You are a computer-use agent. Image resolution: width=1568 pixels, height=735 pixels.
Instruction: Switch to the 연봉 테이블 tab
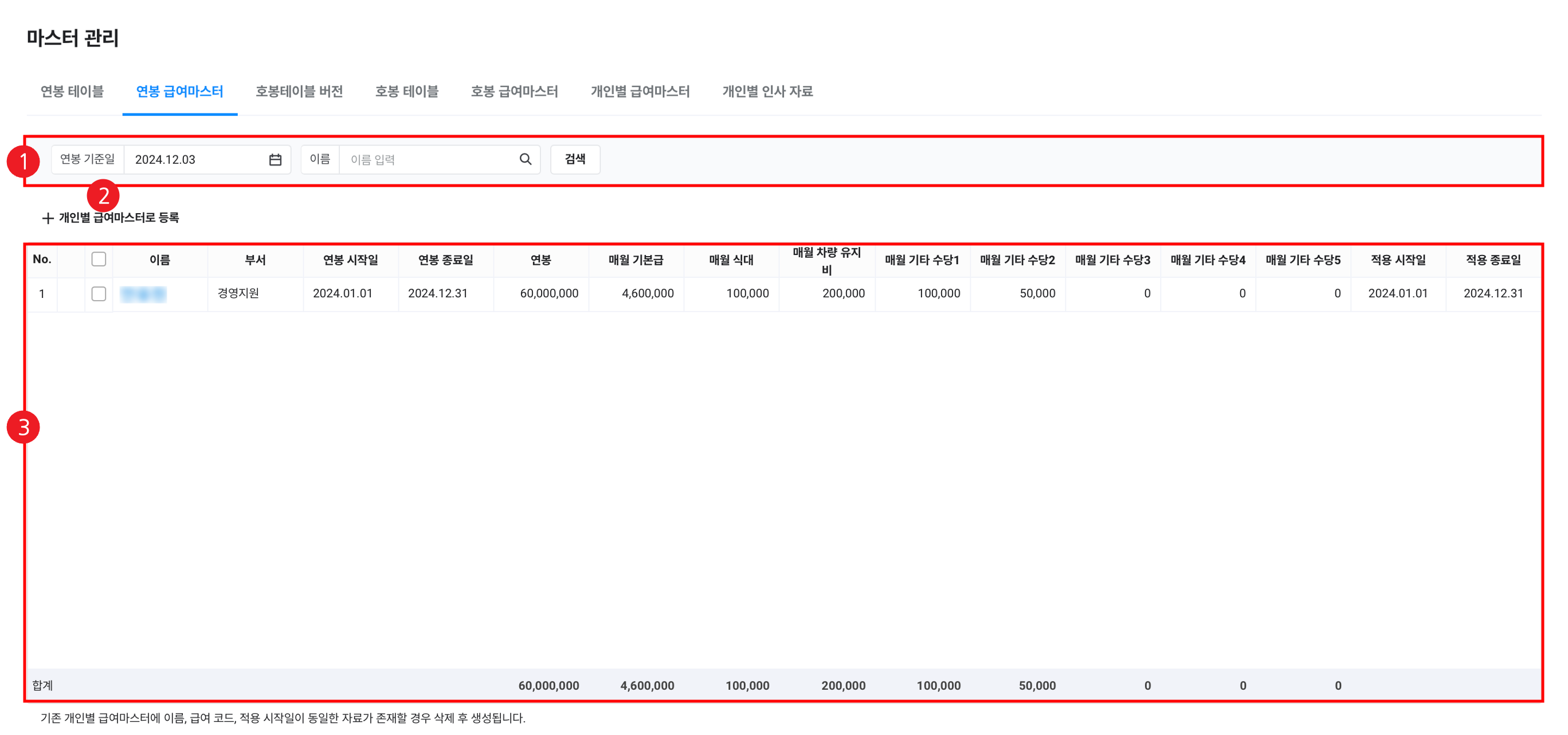pyautogui.click(x=72, y=91)
